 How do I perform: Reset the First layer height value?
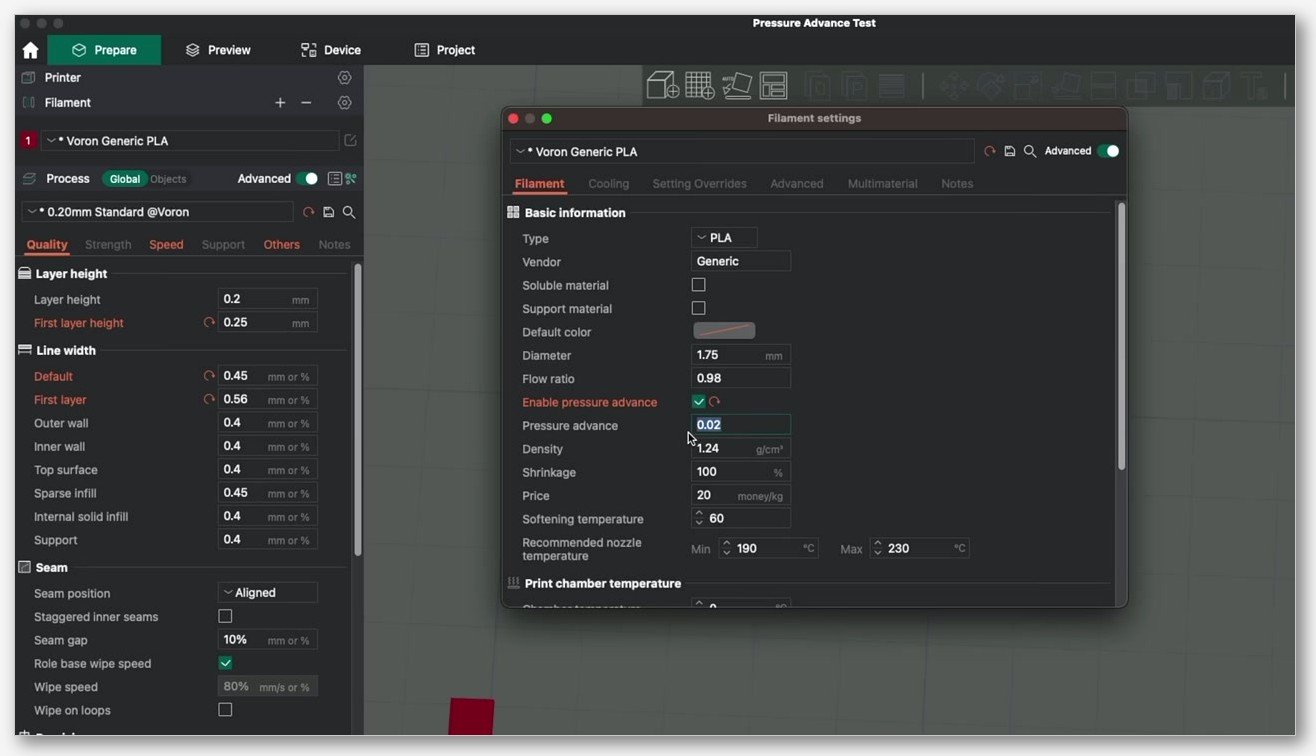point(209,323)
